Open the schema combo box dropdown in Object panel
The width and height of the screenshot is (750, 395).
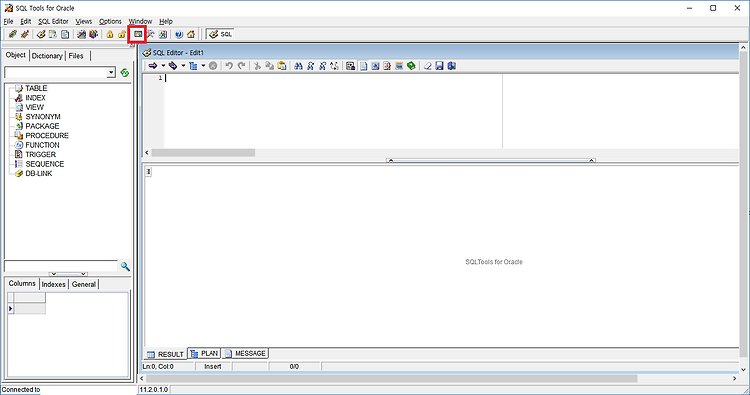pyautogui.click(x=111, y=73)
